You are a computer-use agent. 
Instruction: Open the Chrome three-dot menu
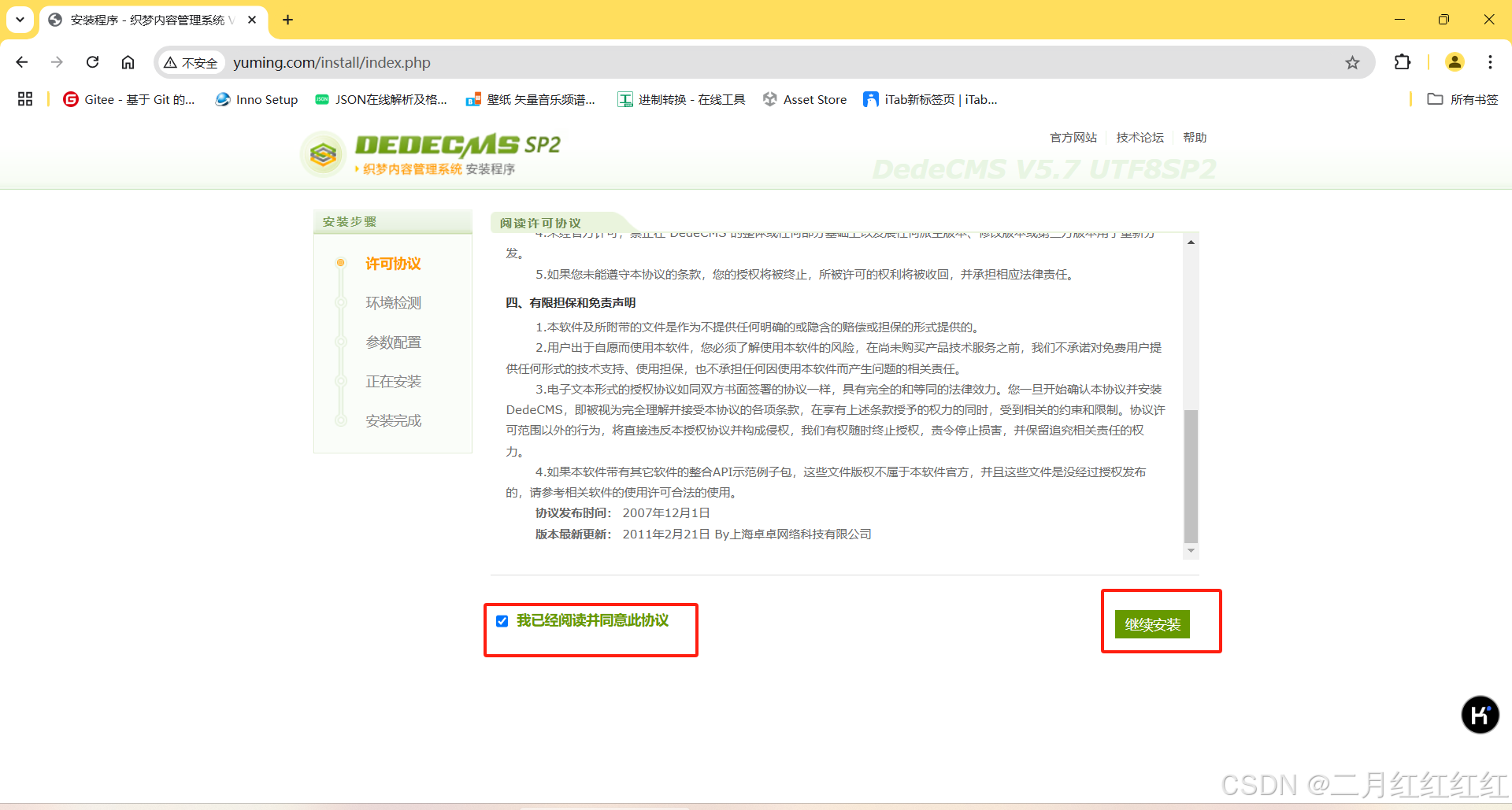[x=1490, y=62]
